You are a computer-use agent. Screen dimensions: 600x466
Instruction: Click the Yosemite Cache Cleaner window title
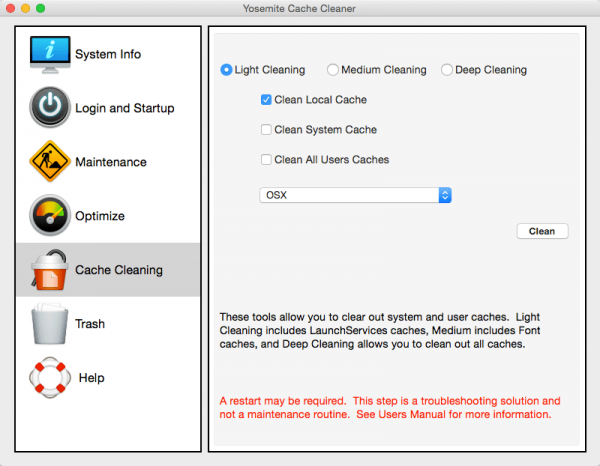coord(299,8)
